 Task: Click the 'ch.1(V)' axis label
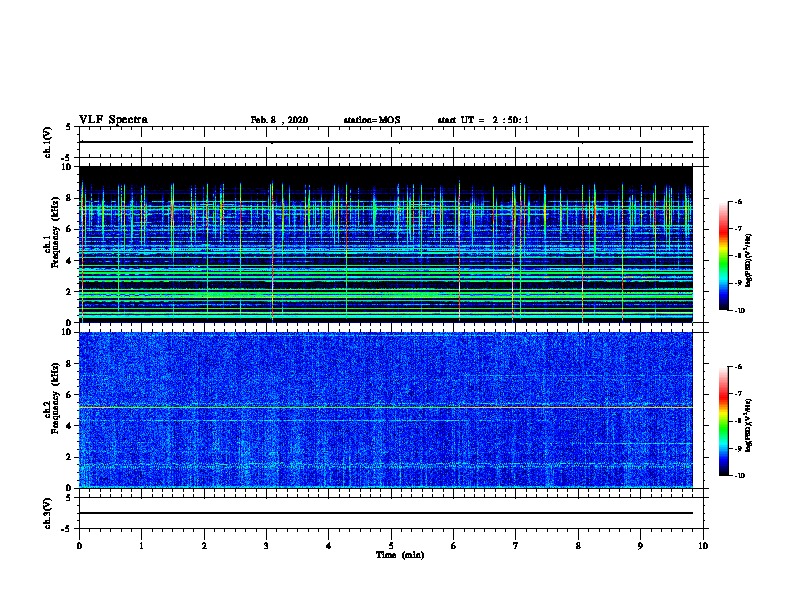(x=48, y=142)
